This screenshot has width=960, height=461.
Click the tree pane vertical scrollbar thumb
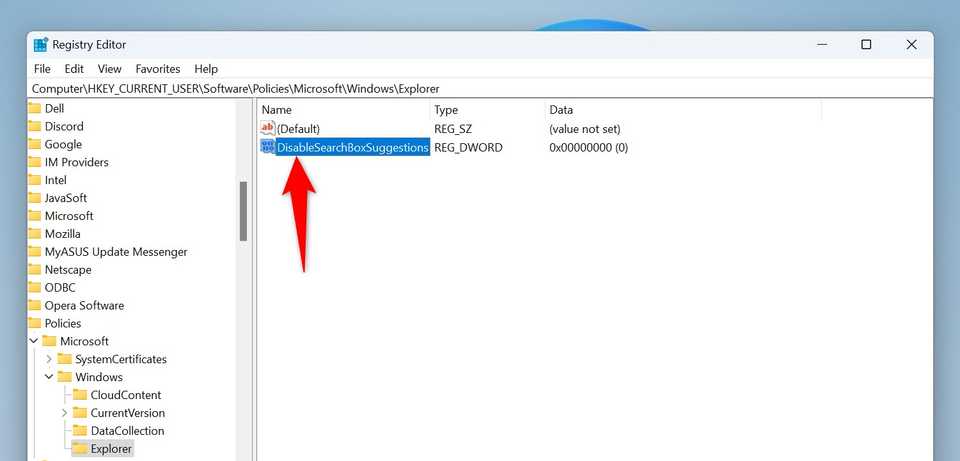243,211
